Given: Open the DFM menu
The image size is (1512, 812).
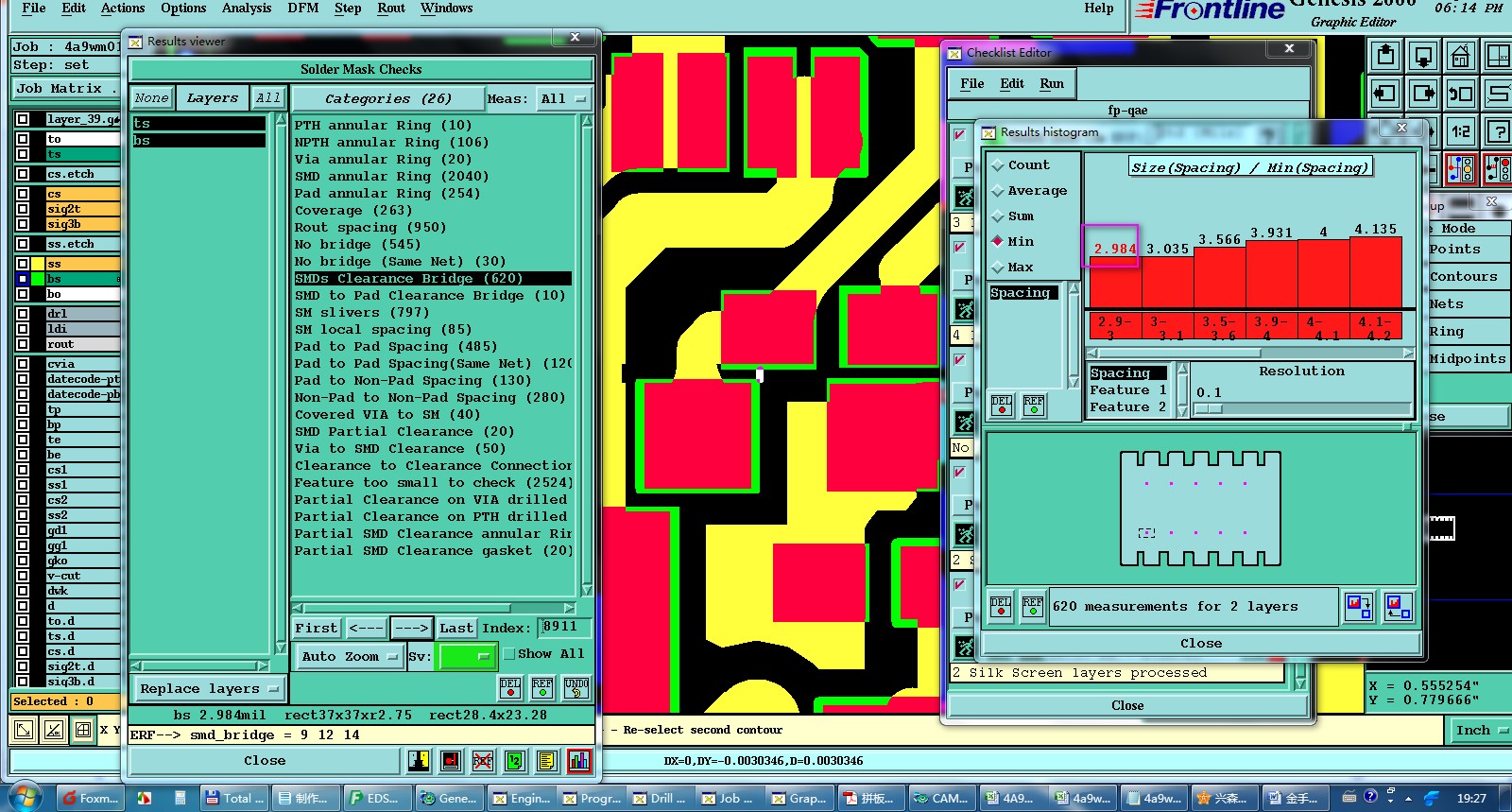Looking at the screenshot, I should [x=303, y=9].
